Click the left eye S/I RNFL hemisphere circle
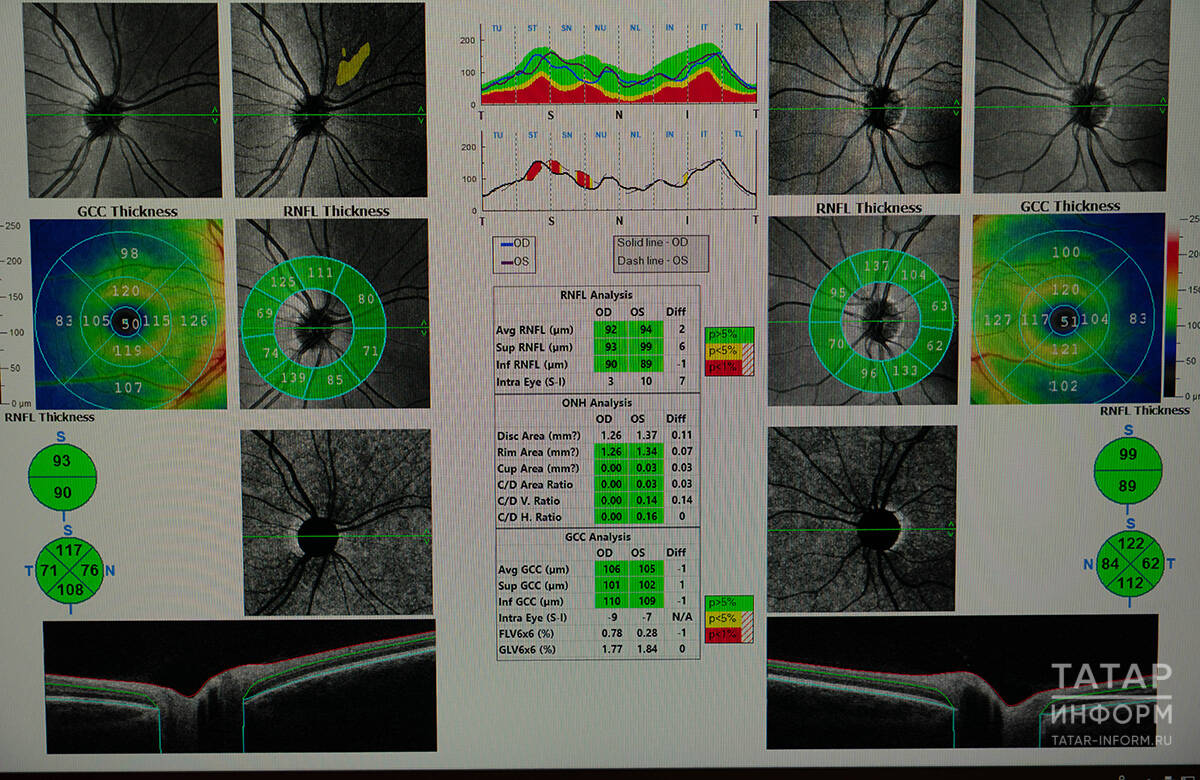This screenshot has height=780, width=1200. point(64,478)
